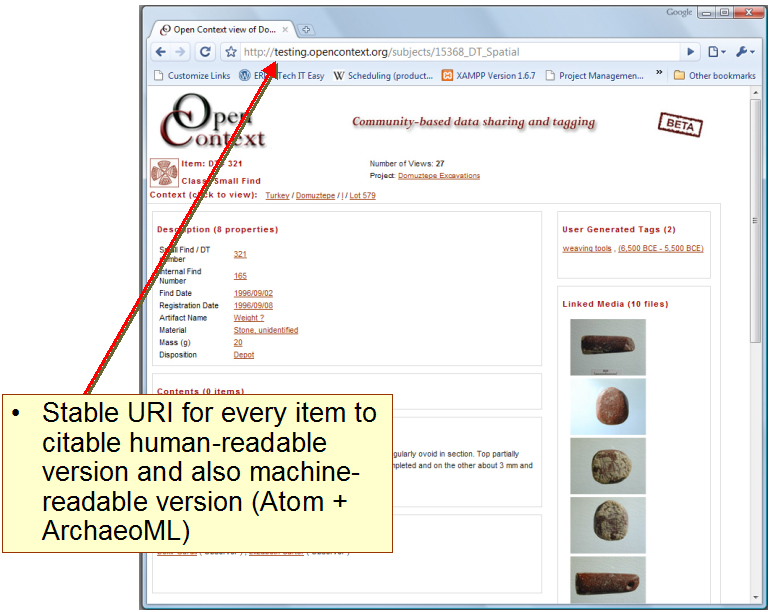View the second linked media thumbnail
Screen dimensions: 772x612
click(608, 407)
